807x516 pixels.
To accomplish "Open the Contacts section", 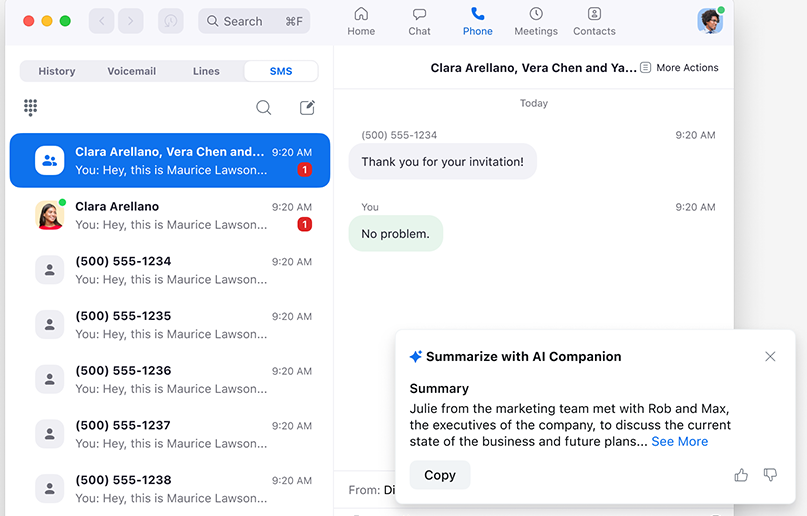I will click(594, 21).
